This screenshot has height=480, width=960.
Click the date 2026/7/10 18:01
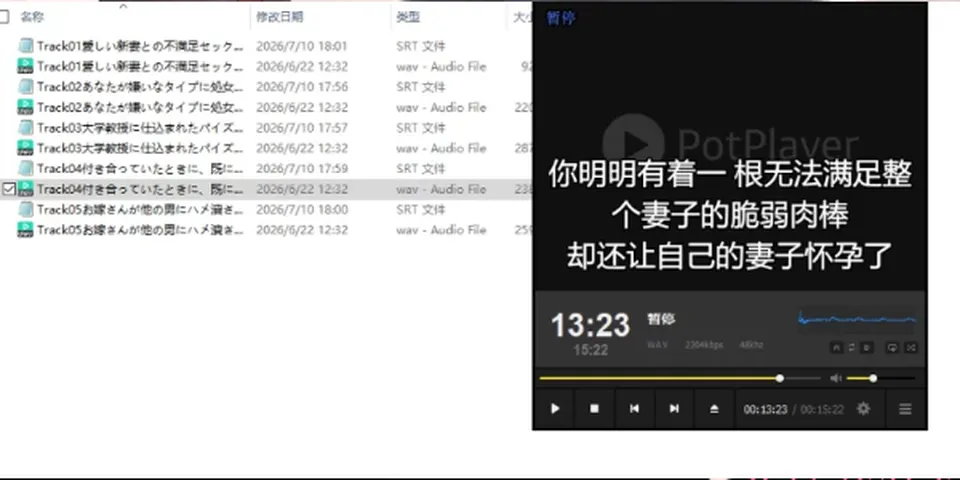pyautogui.click(x=301, y=46)
